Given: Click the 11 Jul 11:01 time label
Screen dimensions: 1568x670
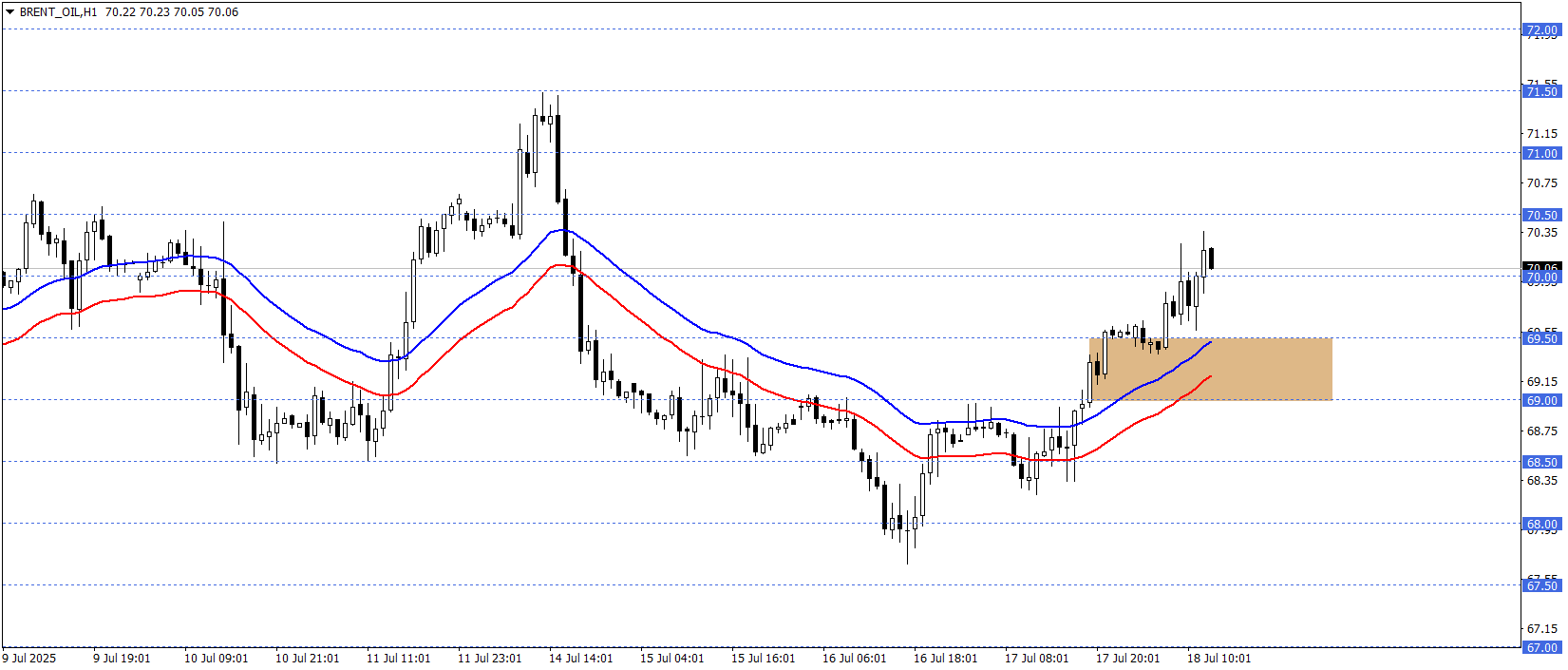Looking at the screenshot, I should pyautogui.click(x=399, y=658).
